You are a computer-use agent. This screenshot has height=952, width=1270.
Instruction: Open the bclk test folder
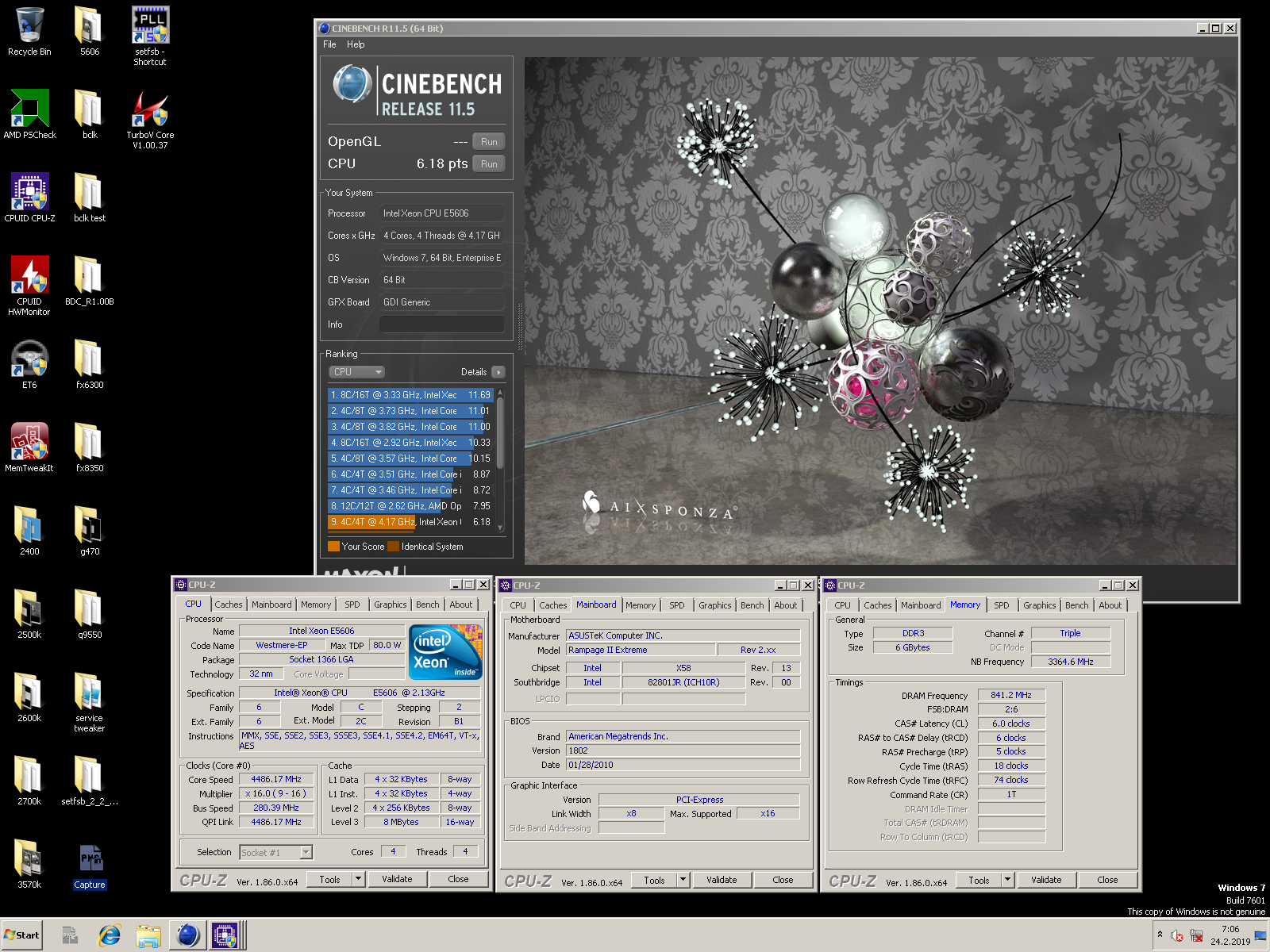[89, 198]
